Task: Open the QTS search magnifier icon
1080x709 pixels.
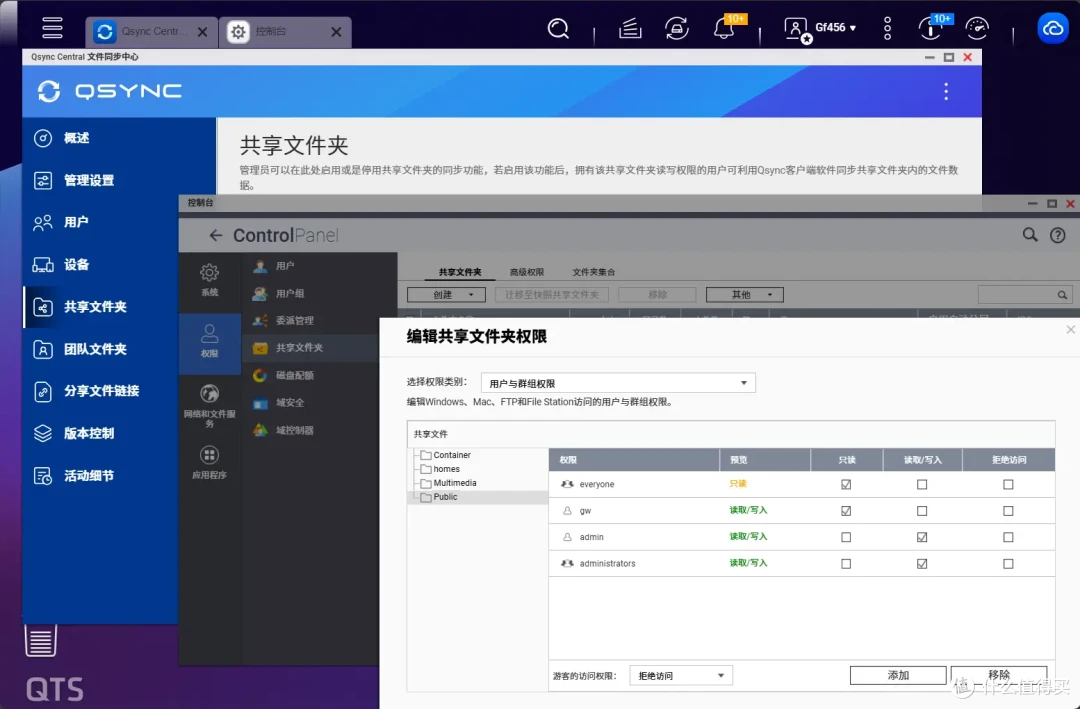Action: click(x=558, y=28)
